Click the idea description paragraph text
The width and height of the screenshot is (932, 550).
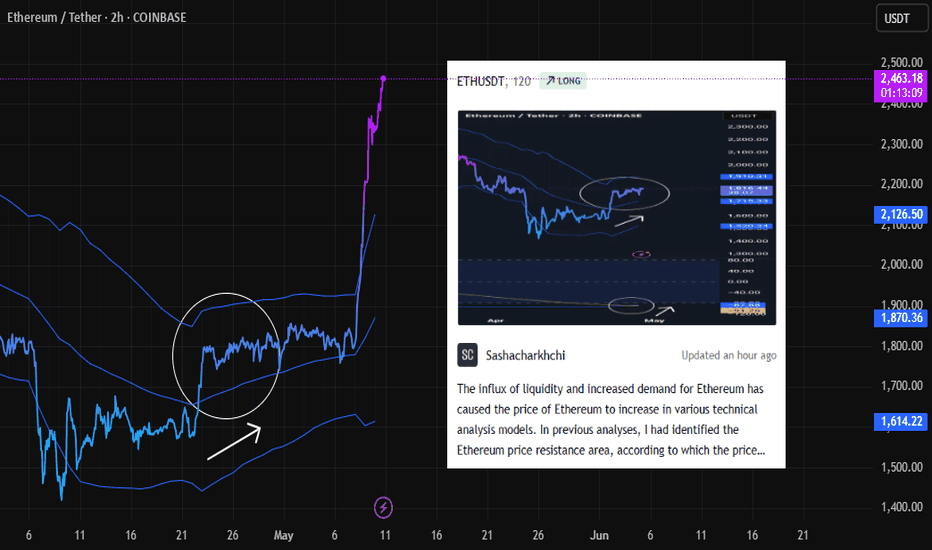[x=610, y=419]
